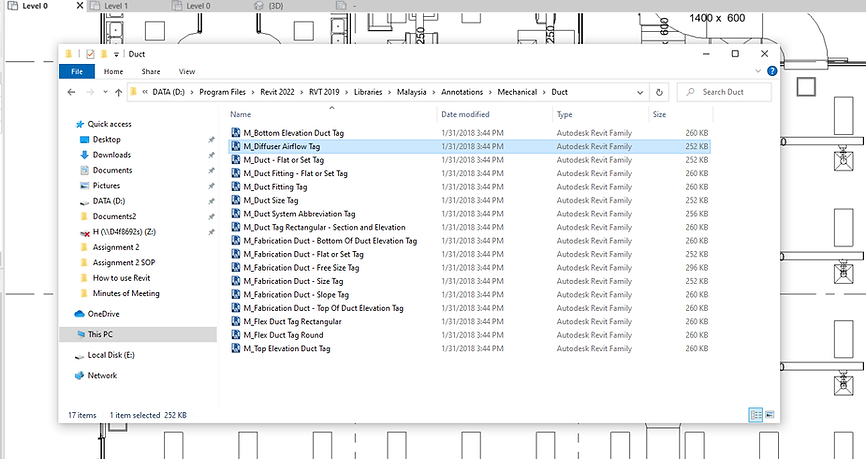The width and height of the screenshot is (866, 459).
Task: Expand chevron after Revit 2022 in breadcrumb
Action: point(302,92)
